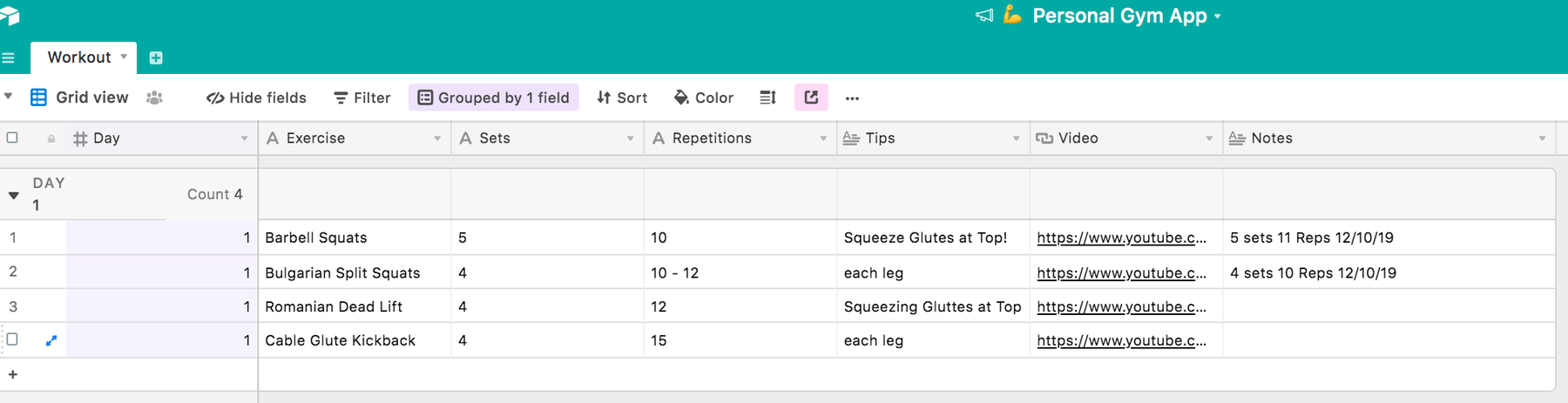1568x403 pixels.
Task: Open the more options ellipsis menu
Action: click(x=852, y=98)
